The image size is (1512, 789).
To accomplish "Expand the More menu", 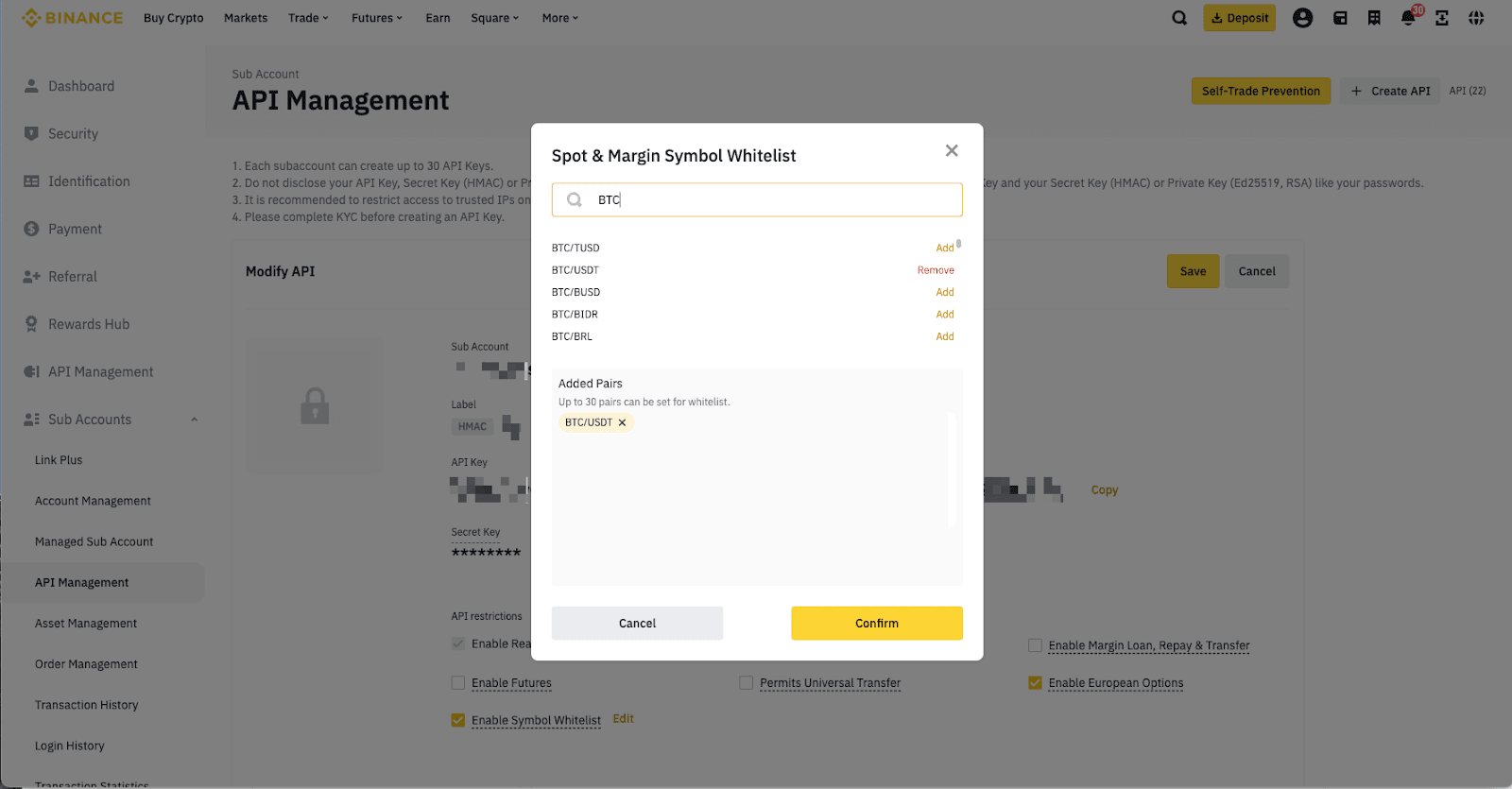I will [560, 18].
